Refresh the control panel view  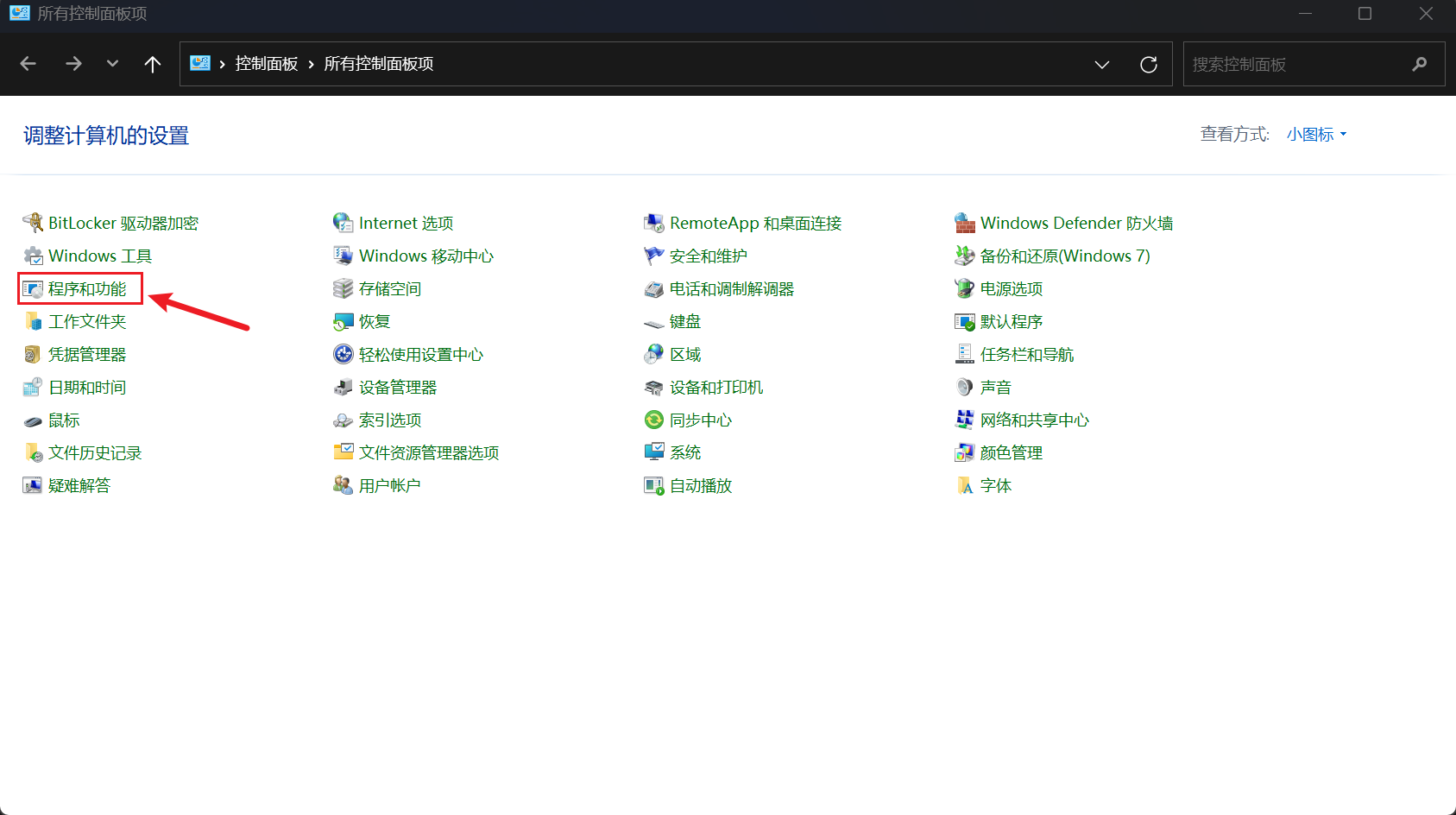point(1149,65)
